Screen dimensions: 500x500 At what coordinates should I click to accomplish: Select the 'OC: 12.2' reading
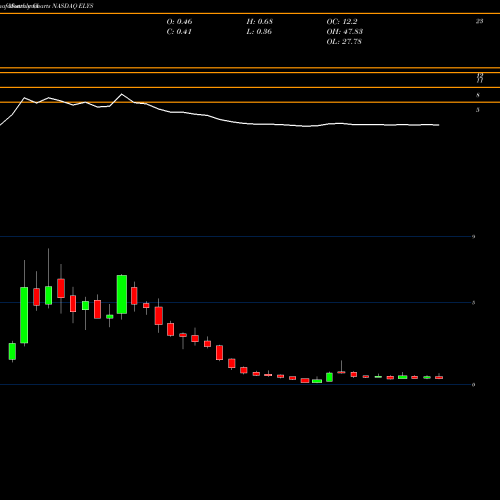coord(342,22)
